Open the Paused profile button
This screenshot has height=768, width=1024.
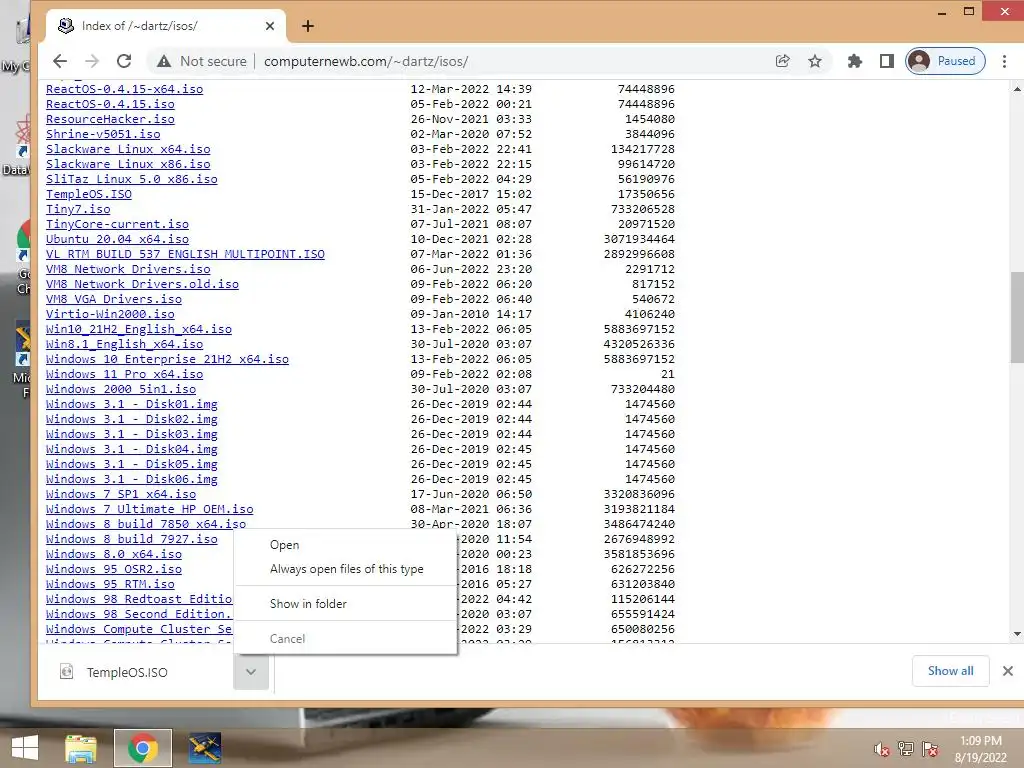tap(945, 61)
